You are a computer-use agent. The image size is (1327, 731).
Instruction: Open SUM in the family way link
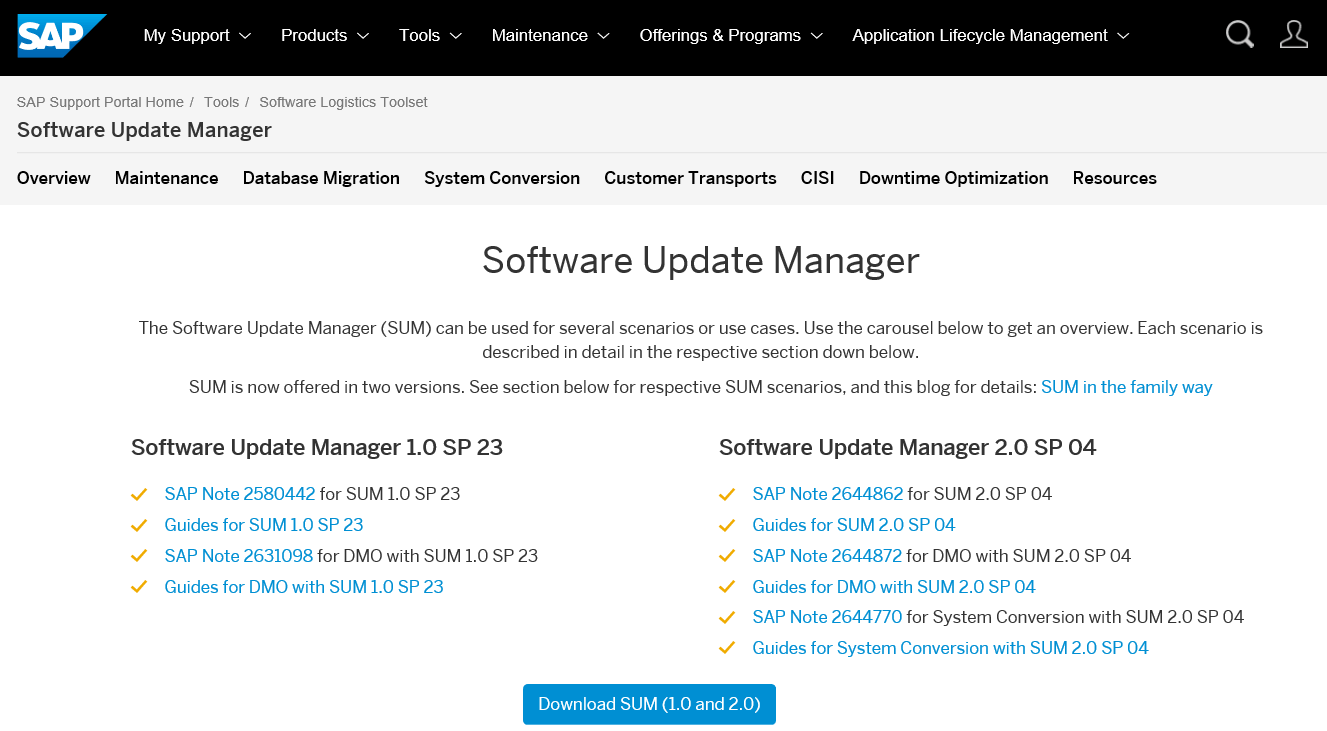click(1127, 387)
